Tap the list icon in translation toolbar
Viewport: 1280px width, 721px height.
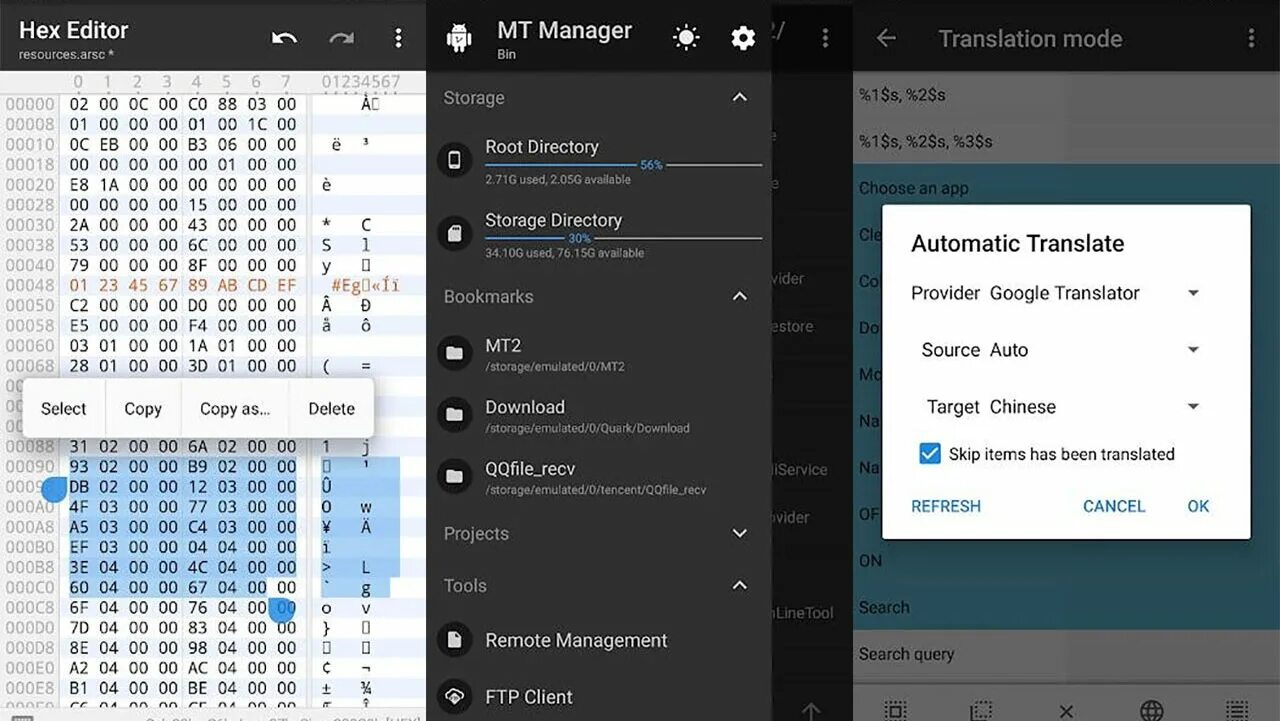tap(1237, 710)
